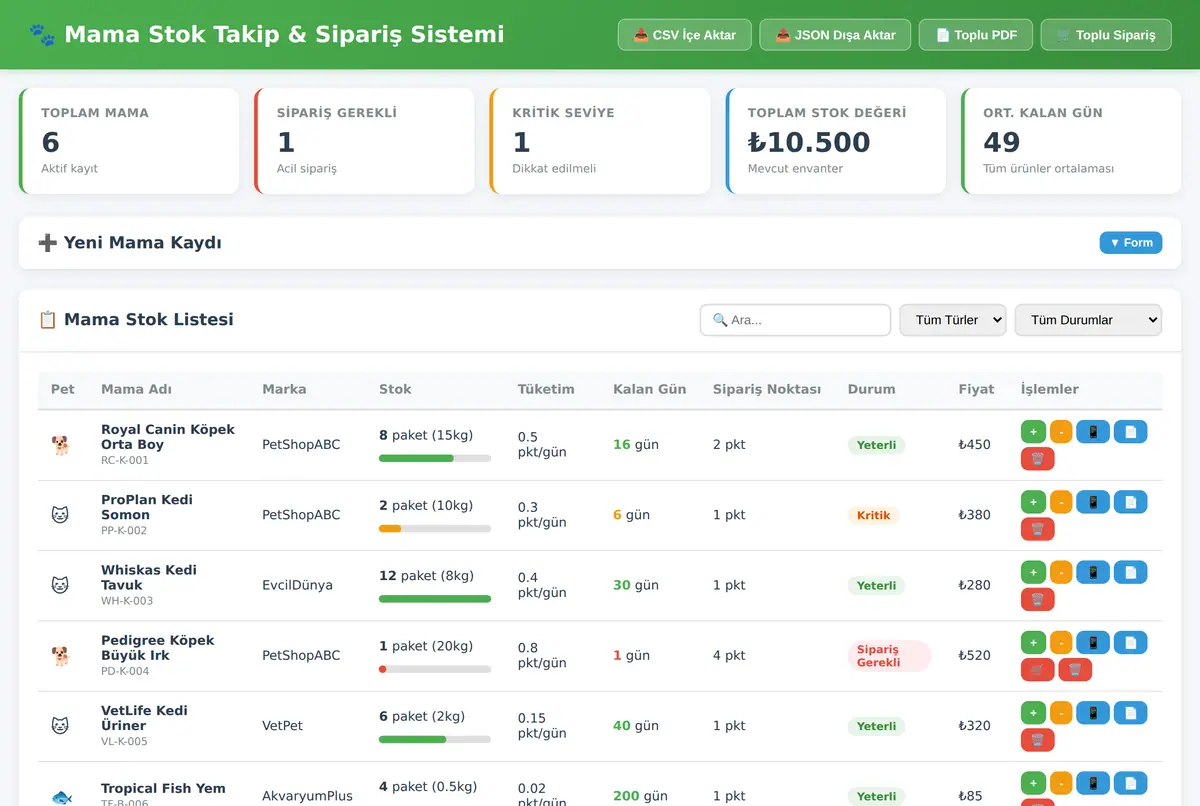The image size is (1200, 806).
Task: Click the phone icon for VetLife Kedi Üriner
Action: click(x=1093, y=713)
